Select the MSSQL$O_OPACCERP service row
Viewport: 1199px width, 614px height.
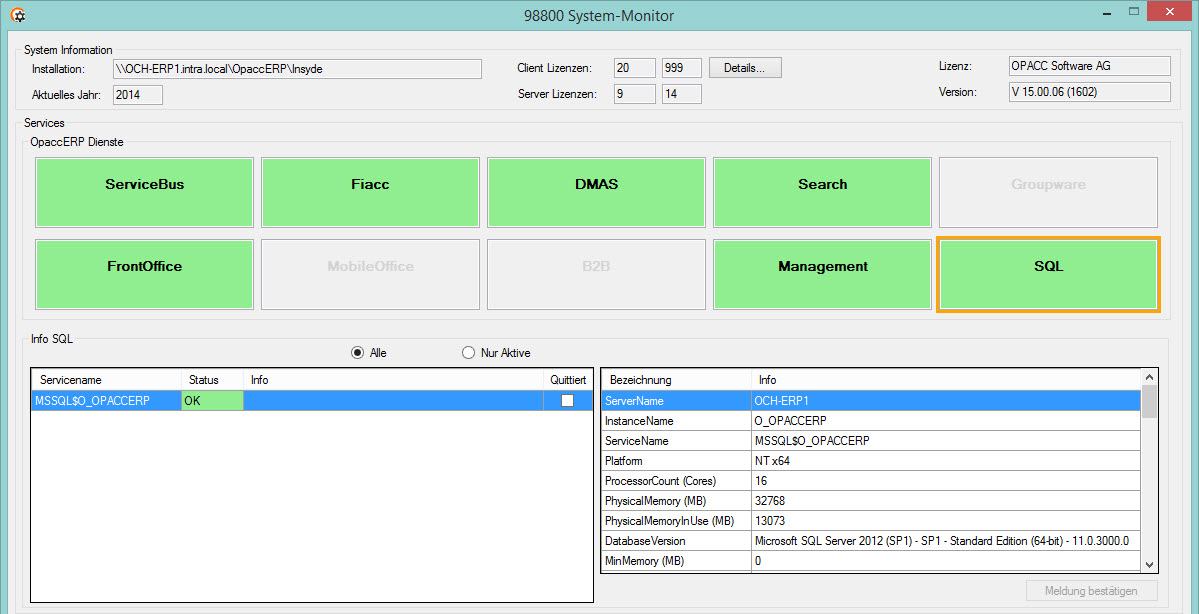(311, 401)
